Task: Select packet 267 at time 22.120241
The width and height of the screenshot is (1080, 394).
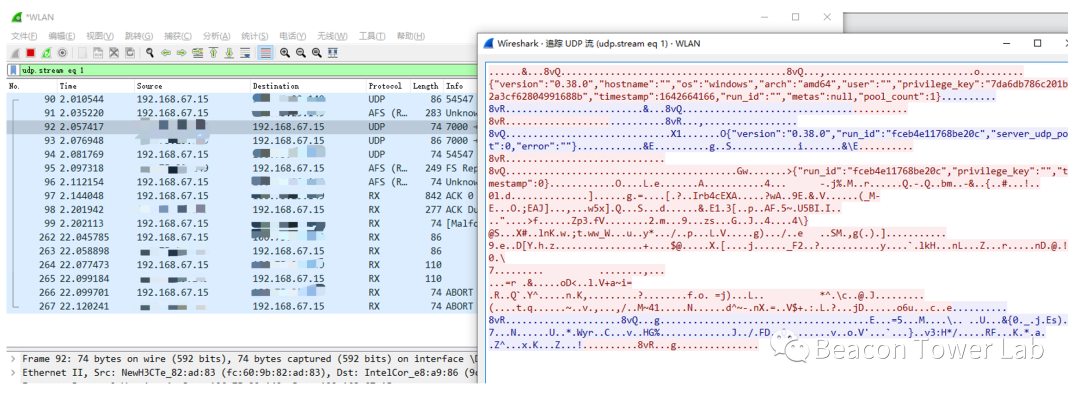Action: pos(242,306)
